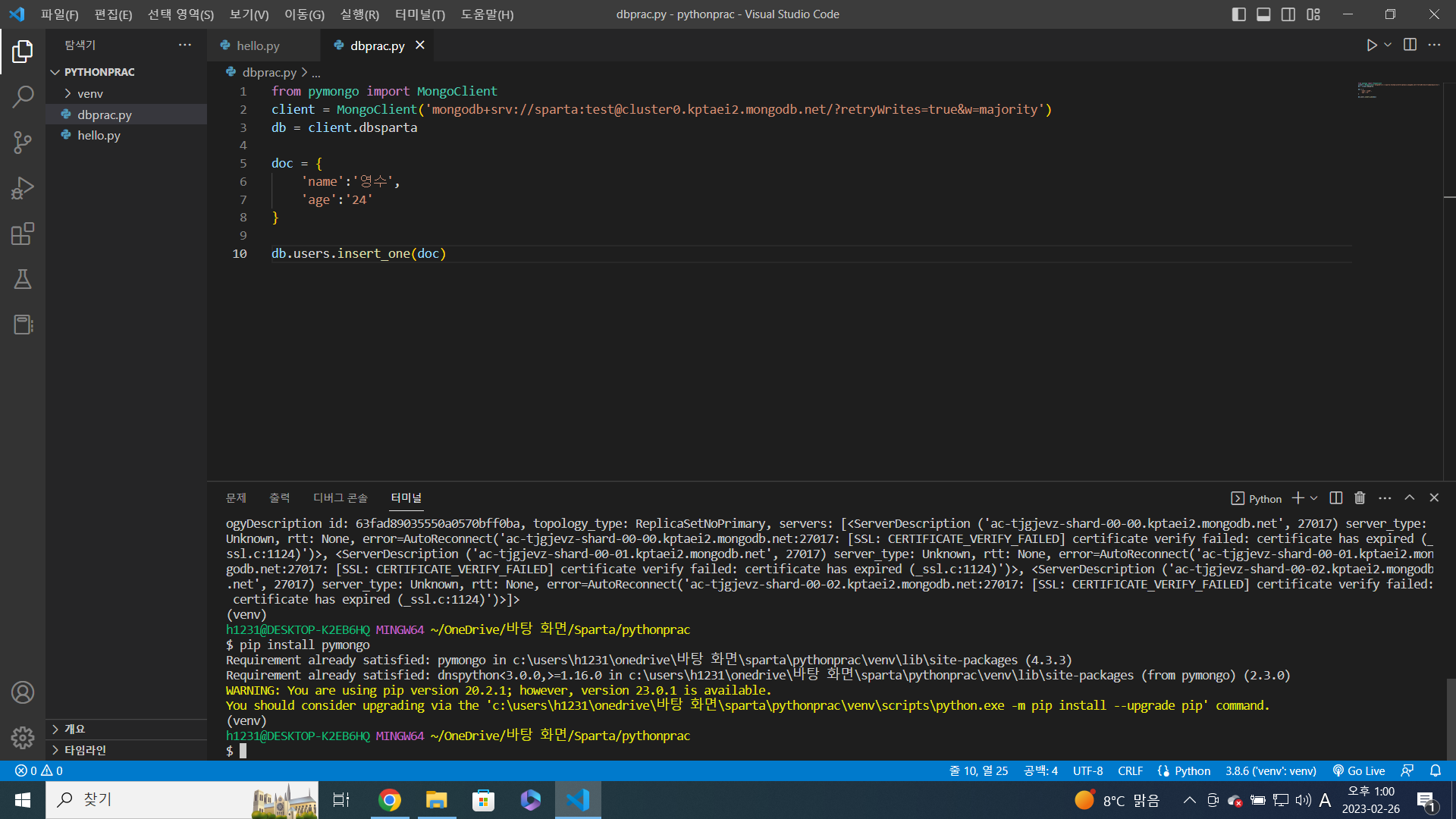Toggle bottom panel visibility
The image size is (1456, 819).
point(1263,14)
